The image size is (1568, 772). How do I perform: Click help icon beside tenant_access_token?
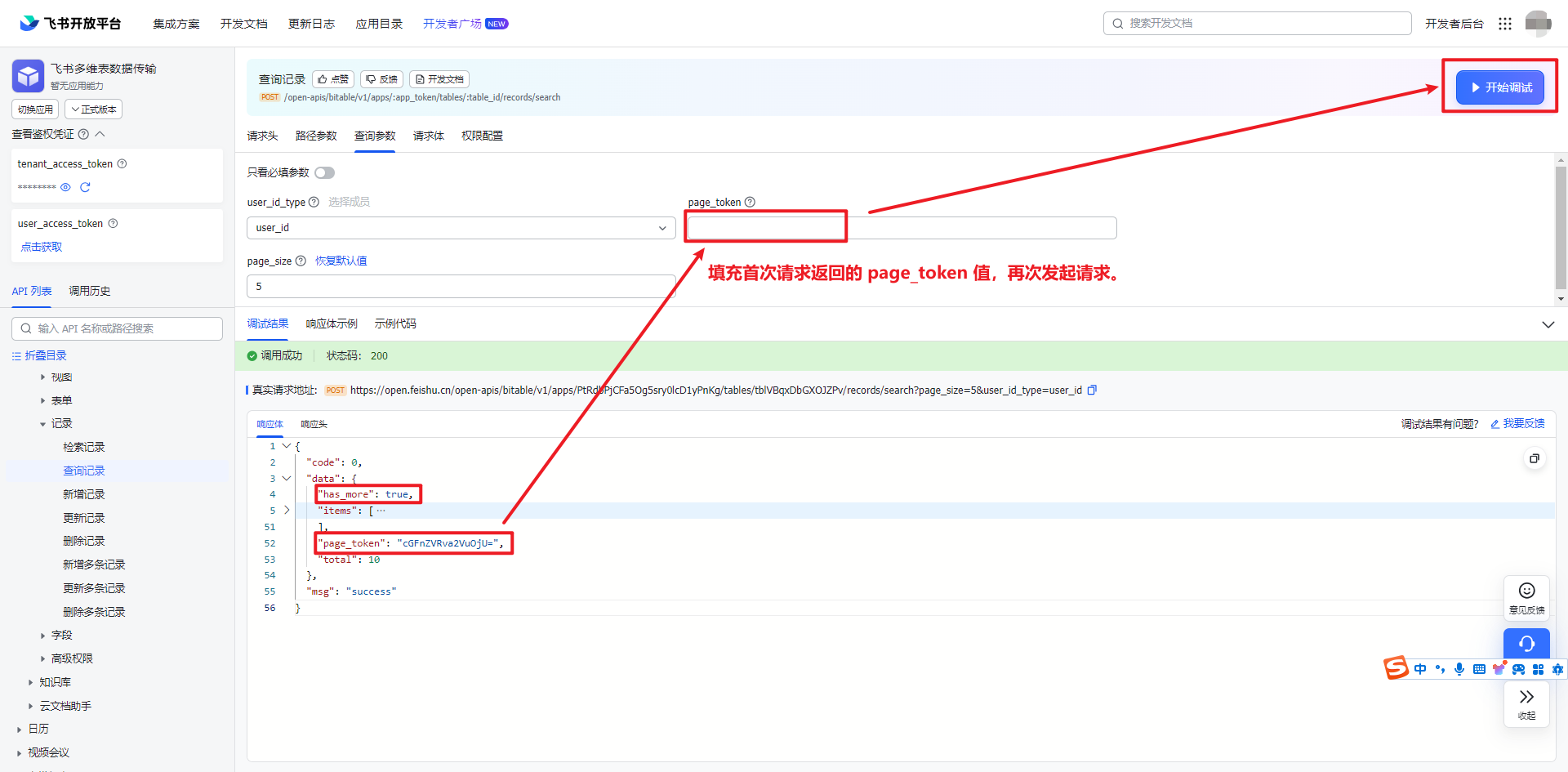point(122,163)
